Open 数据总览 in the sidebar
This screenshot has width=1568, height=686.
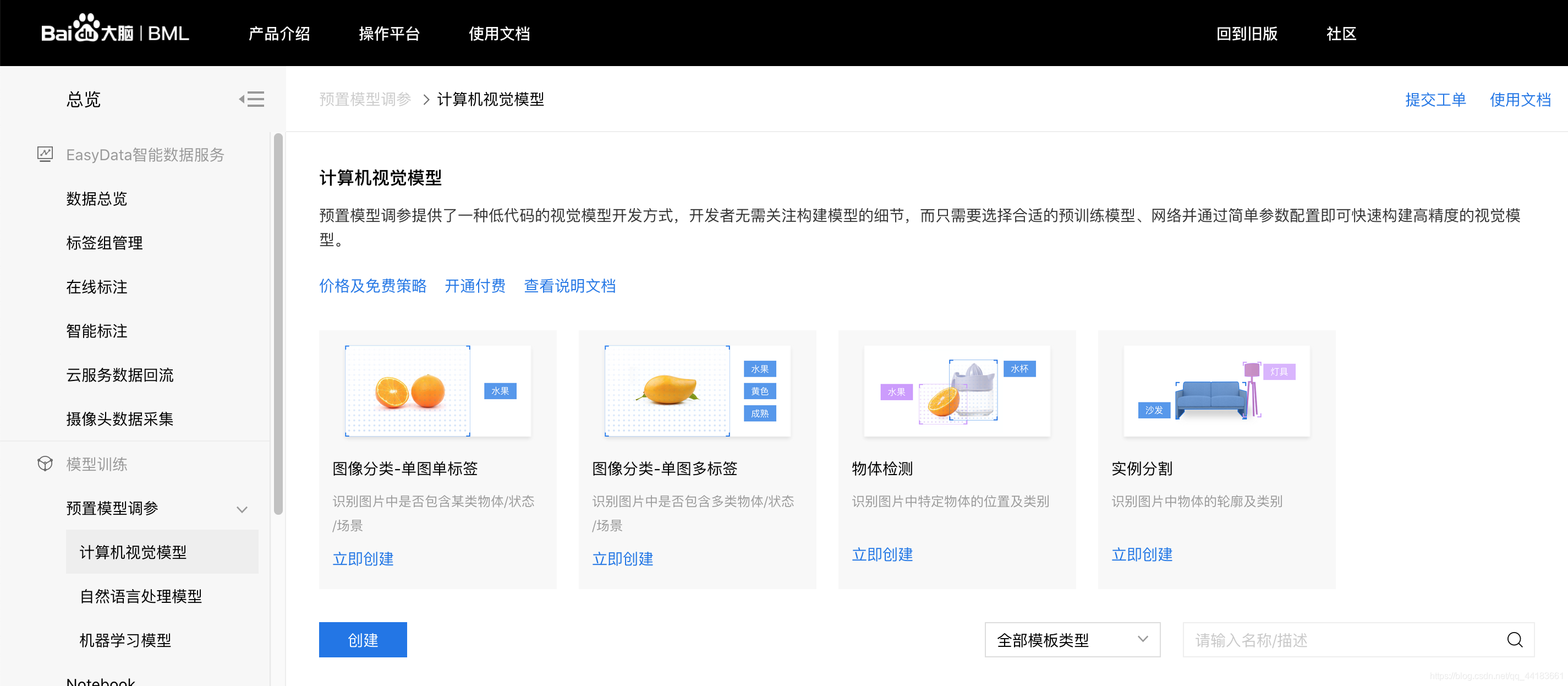click(x=97, y=199)
